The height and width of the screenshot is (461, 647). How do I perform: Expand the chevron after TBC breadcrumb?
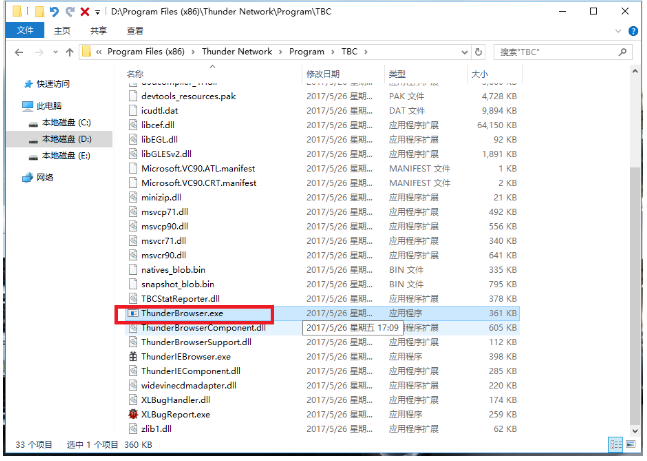366,52
